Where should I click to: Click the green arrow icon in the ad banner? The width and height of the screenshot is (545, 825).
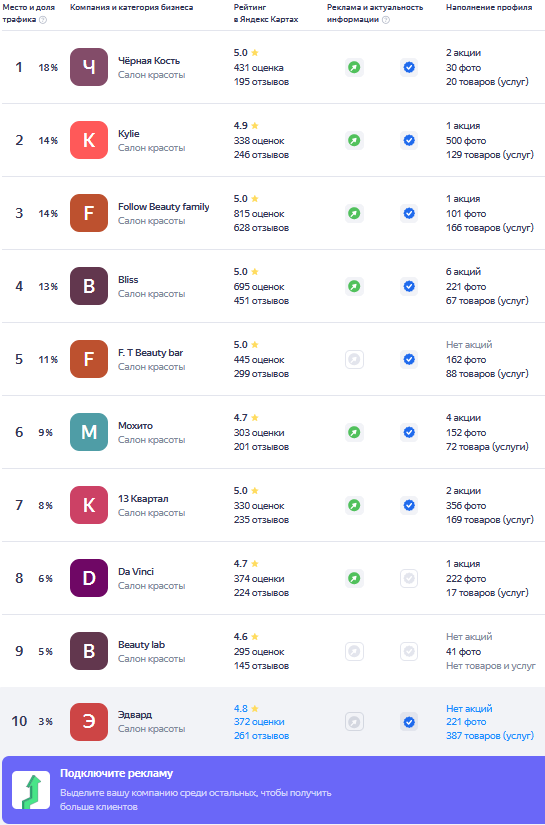pos(31,790)
